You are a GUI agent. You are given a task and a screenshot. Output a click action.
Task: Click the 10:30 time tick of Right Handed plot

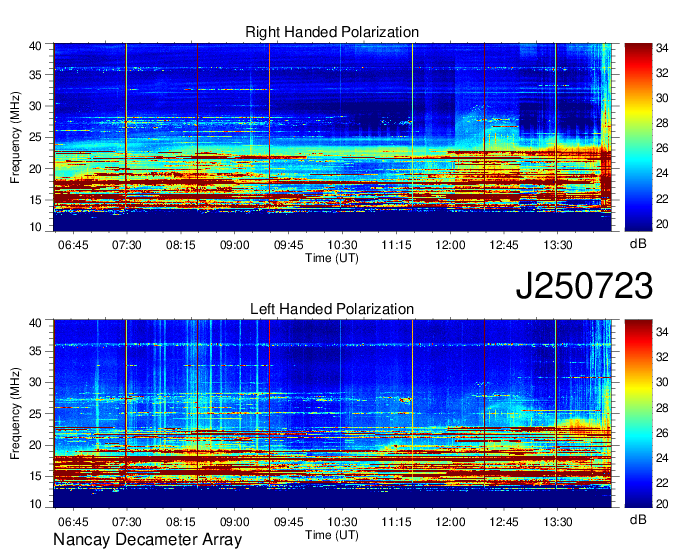(x=342, y=245)
